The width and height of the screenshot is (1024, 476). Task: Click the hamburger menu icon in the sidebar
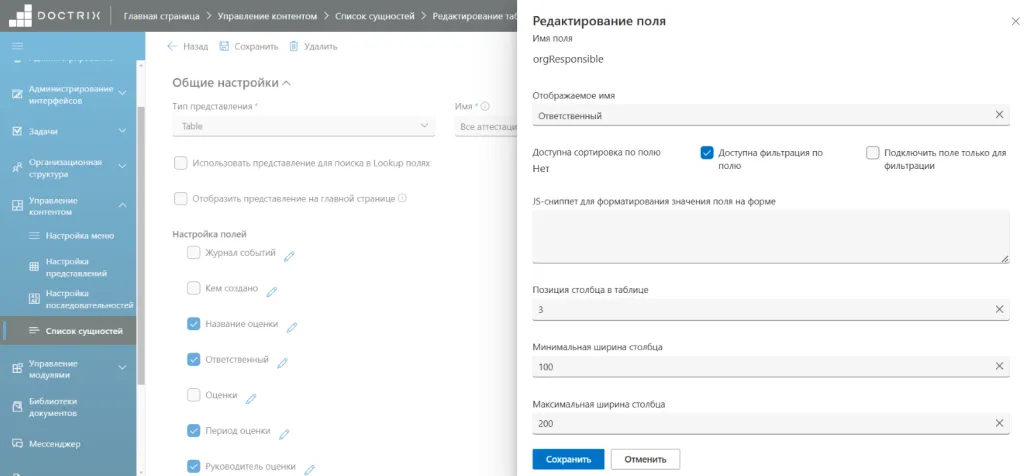tap(18, 45)
